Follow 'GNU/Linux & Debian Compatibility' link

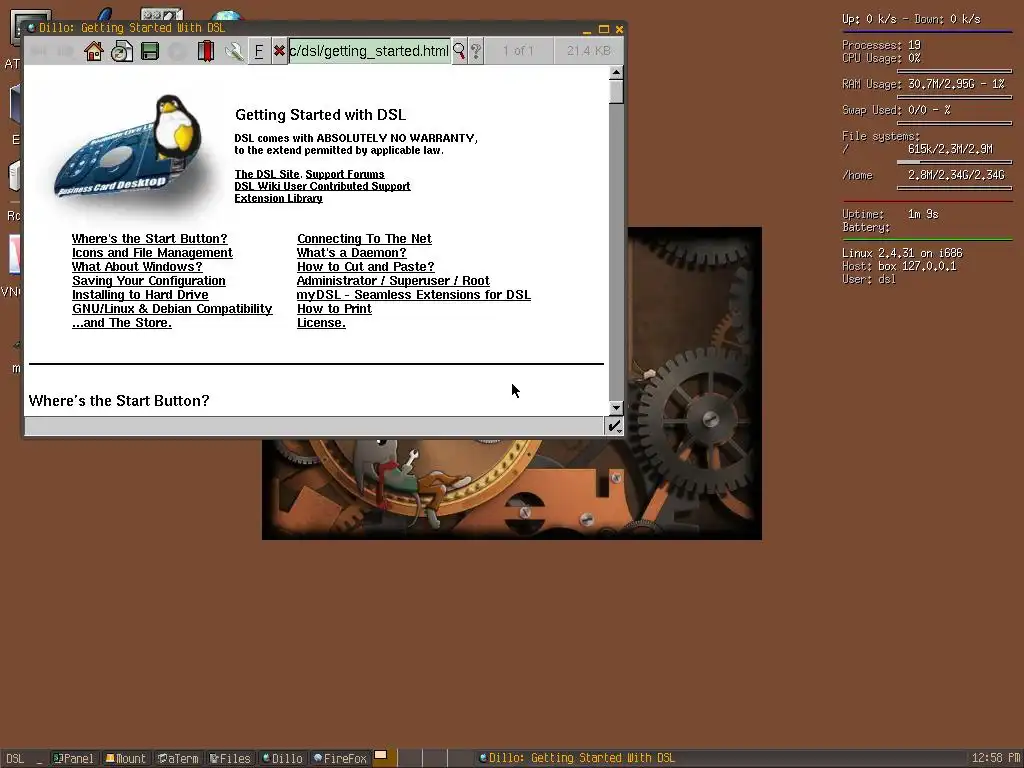coord(172,308)
